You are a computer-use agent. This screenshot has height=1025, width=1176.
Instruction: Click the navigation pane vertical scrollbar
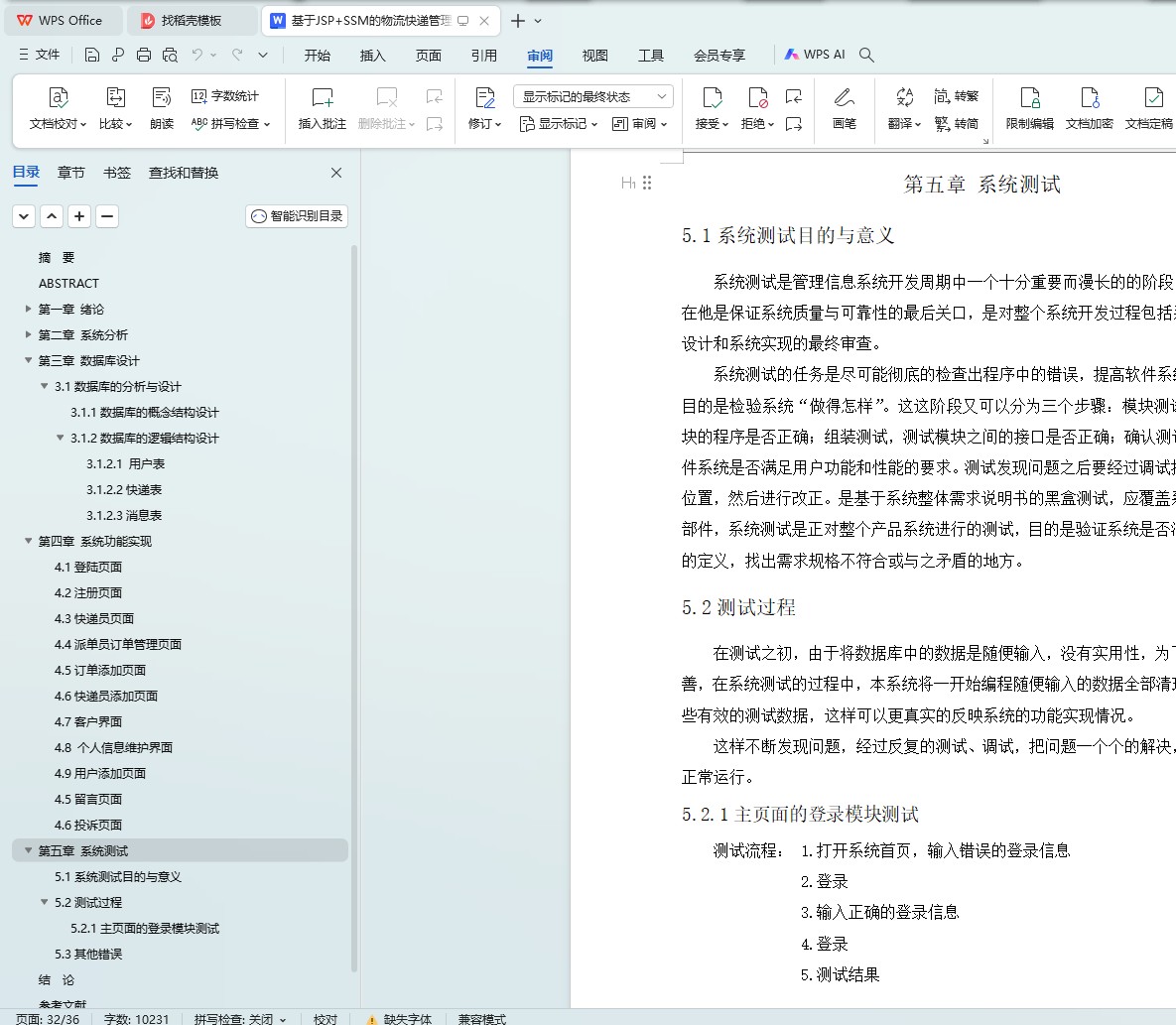click(x=354, y=607)
